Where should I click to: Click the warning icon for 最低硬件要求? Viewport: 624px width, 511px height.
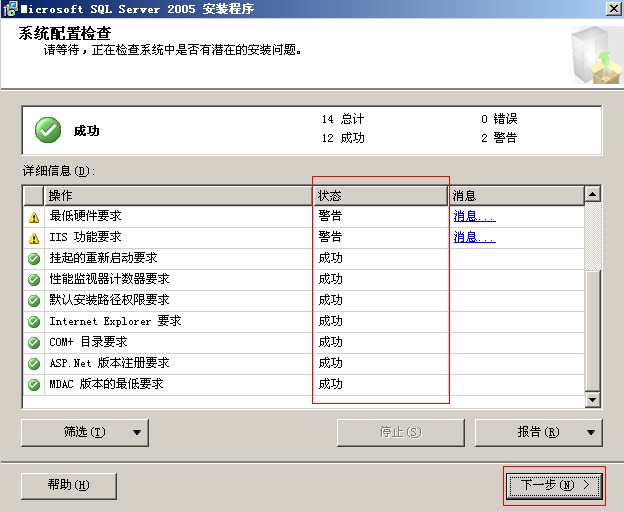(34, 217)
